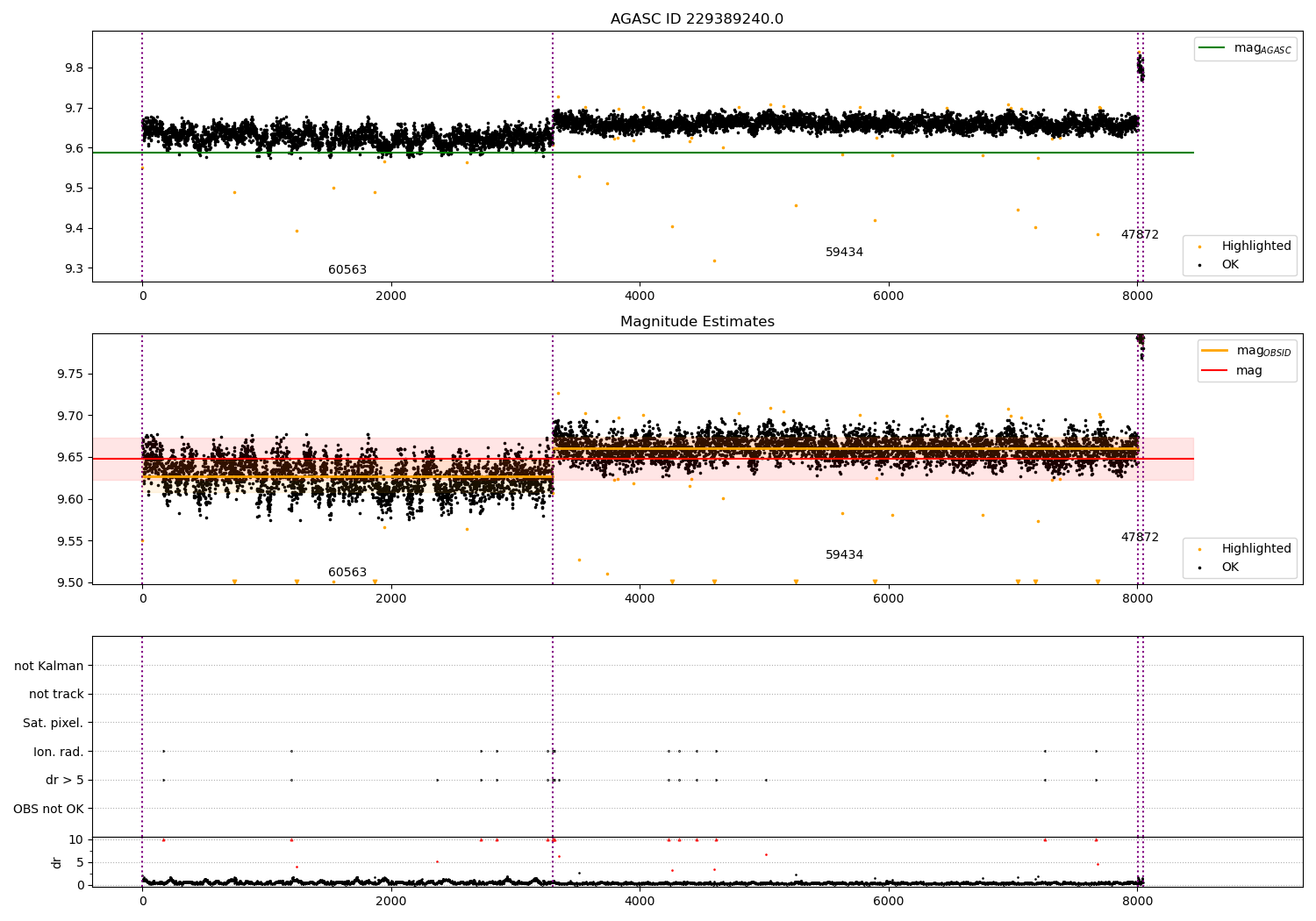This screenshot has width=1316, height=921.
Task: Click the 'not track' row label
Action: [56, 695]
